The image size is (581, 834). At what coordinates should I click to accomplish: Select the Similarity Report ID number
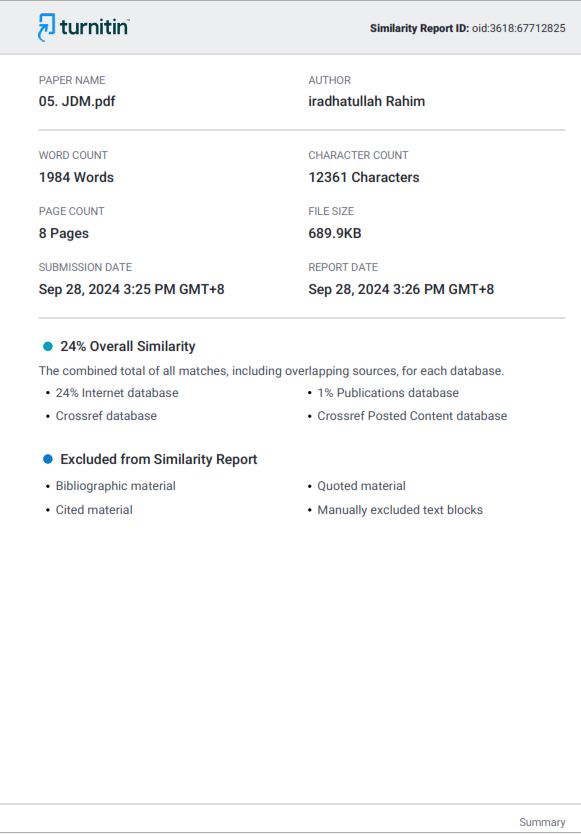pyautogui.click(x=518, y=28)
